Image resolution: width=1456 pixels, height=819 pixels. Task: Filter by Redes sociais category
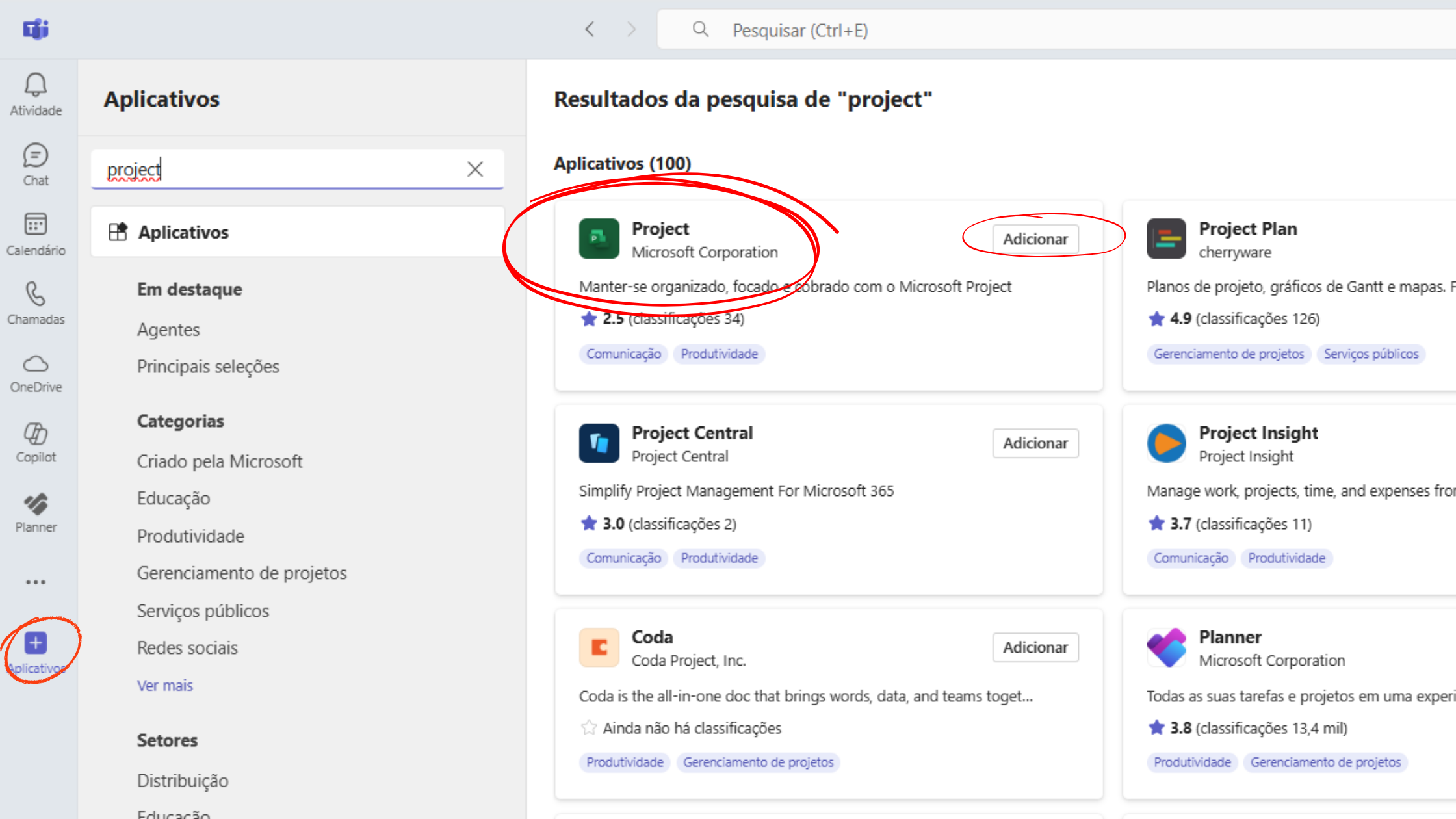(x=187, y=648)
